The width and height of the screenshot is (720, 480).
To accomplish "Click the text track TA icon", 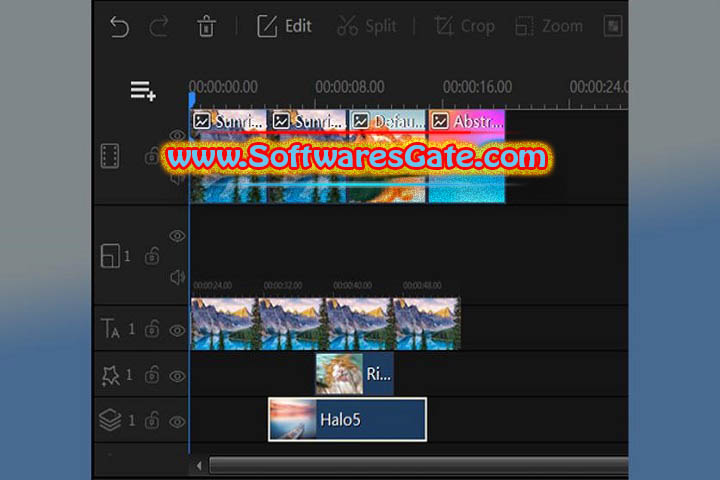I will pyautogui.click(x=110, y=329).
